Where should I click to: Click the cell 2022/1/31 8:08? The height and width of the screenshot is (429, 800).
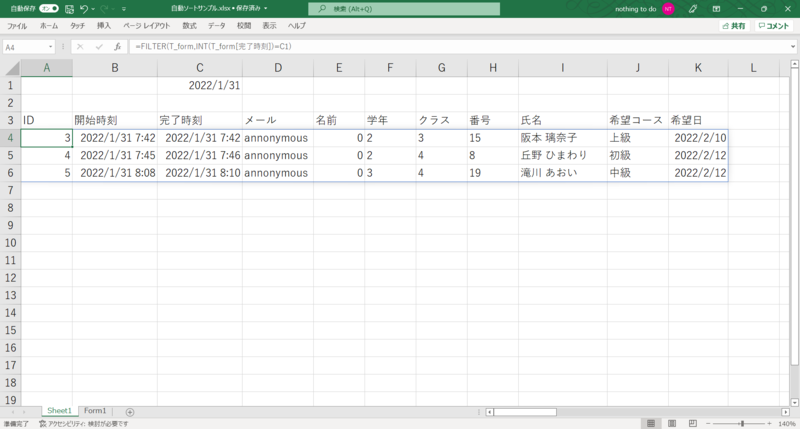(115, 173)
